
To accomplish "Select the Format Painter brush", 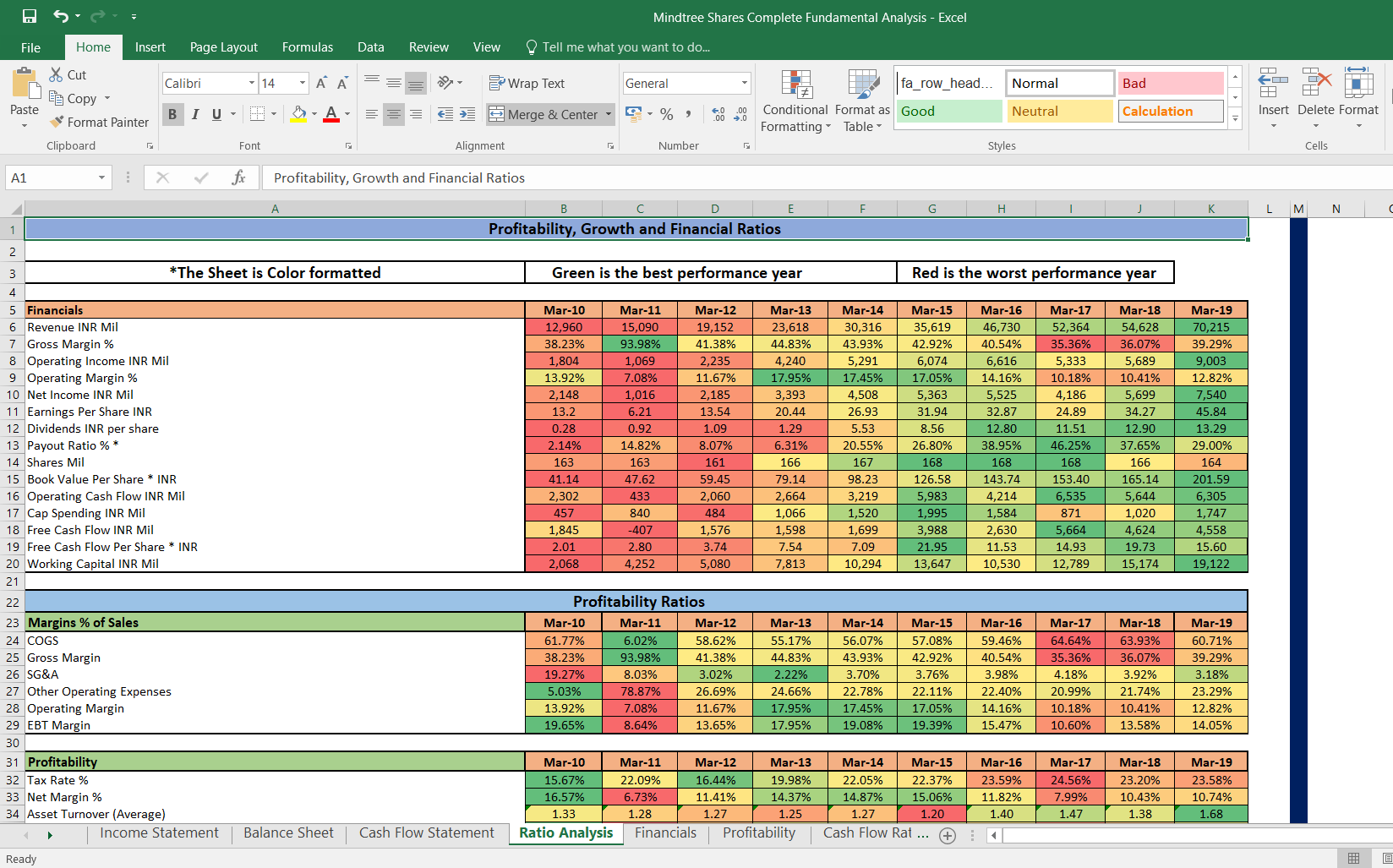I will coord(57,122).
